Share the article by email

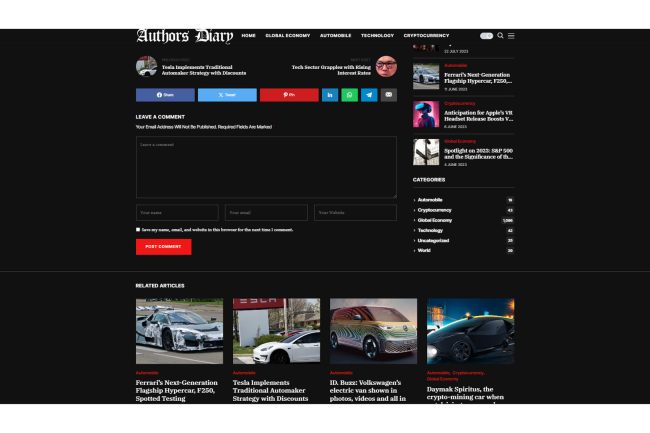click(389, 95)
